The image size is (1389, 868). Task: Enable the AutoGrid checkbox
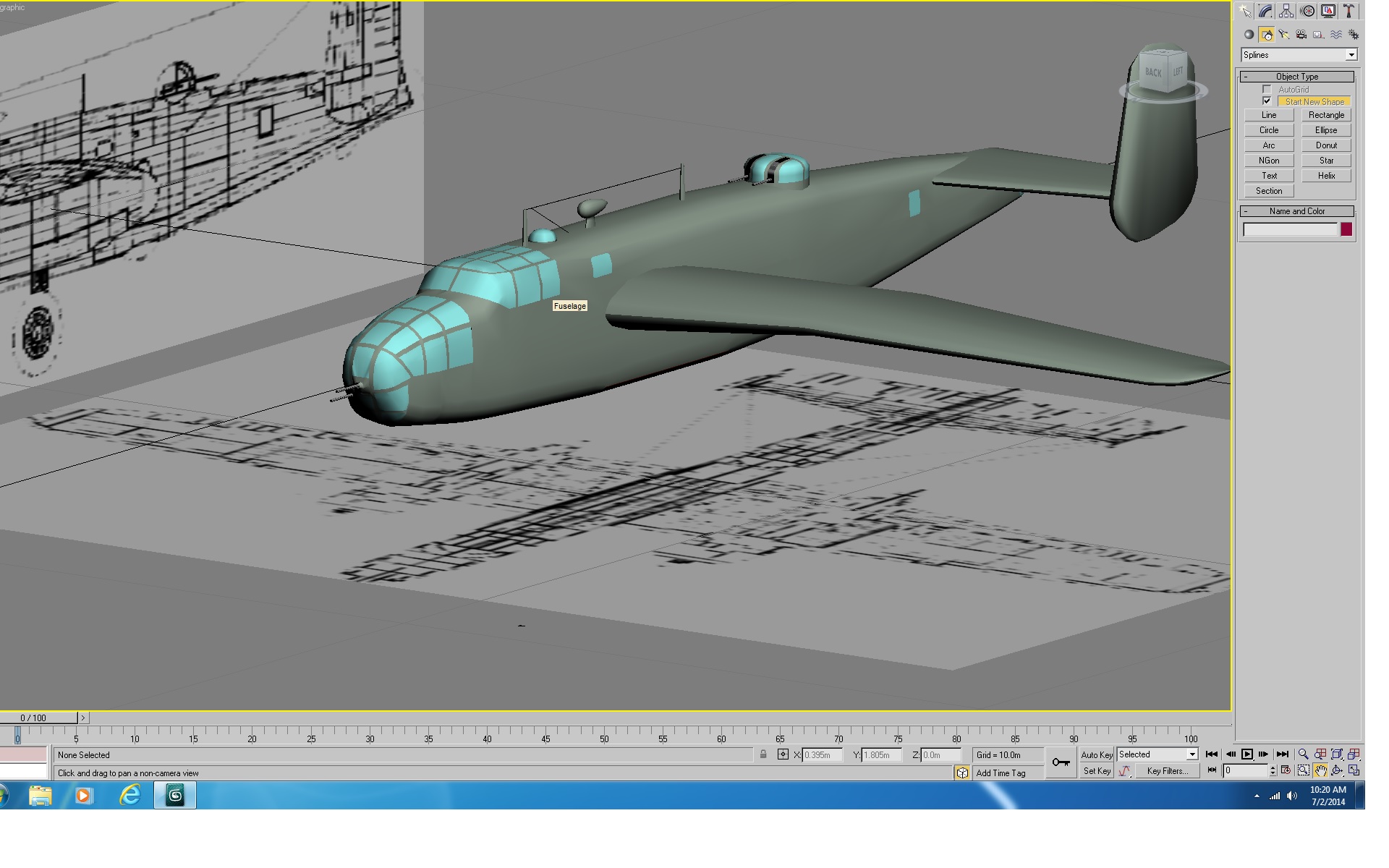coord(1267,90)
